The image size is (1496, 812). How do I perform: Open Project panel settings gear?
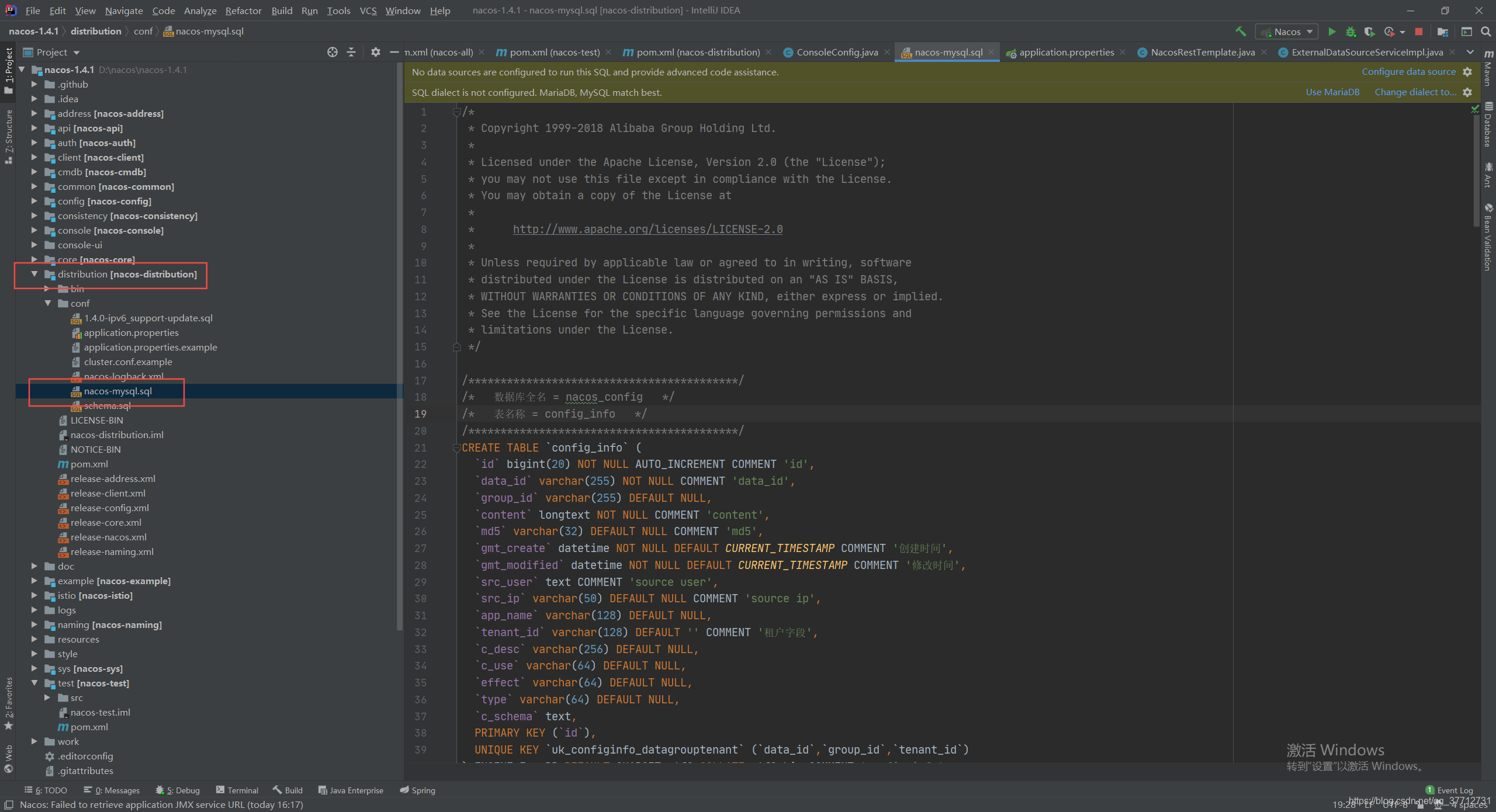point(376,52)
